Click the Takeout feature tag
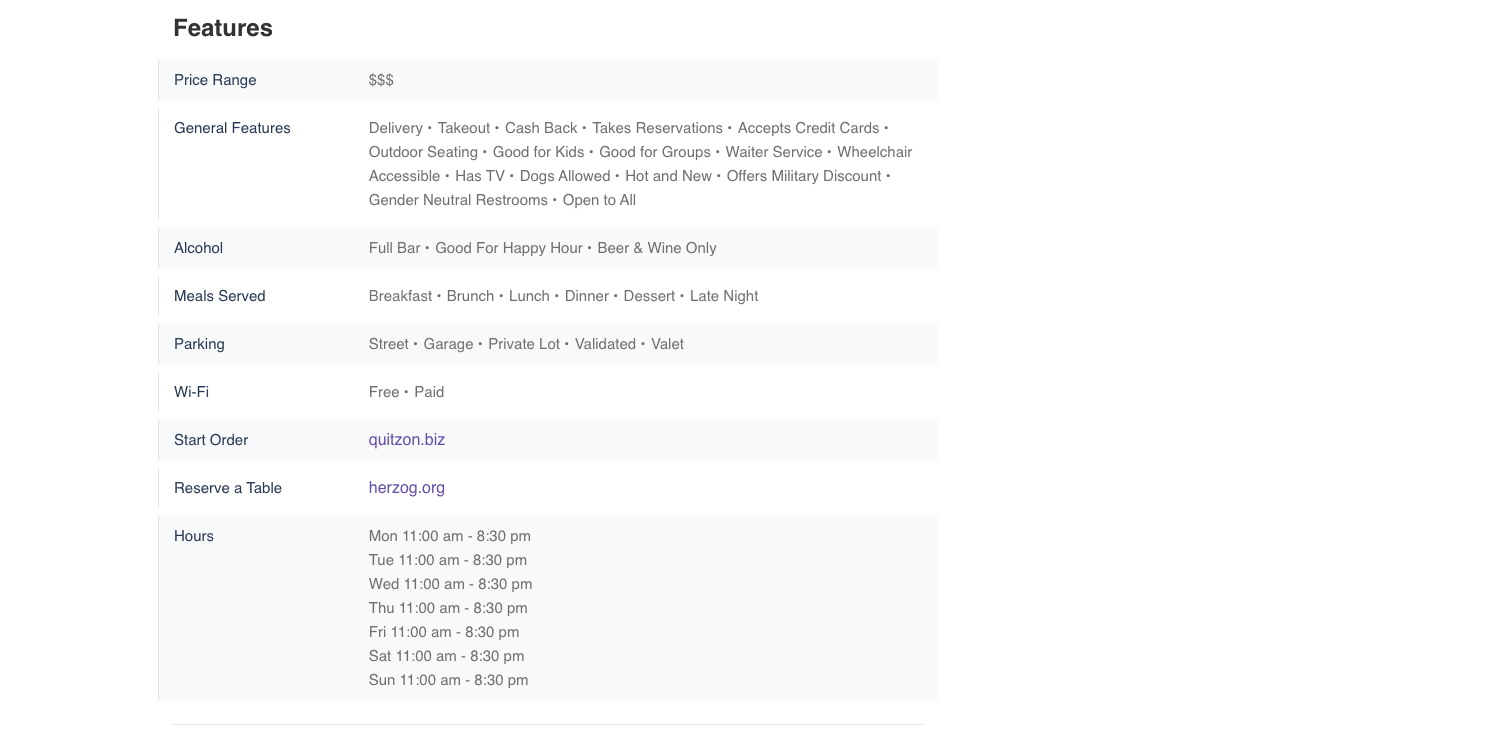The height and width of the screenshot is (734, 1504). [463, 128]
